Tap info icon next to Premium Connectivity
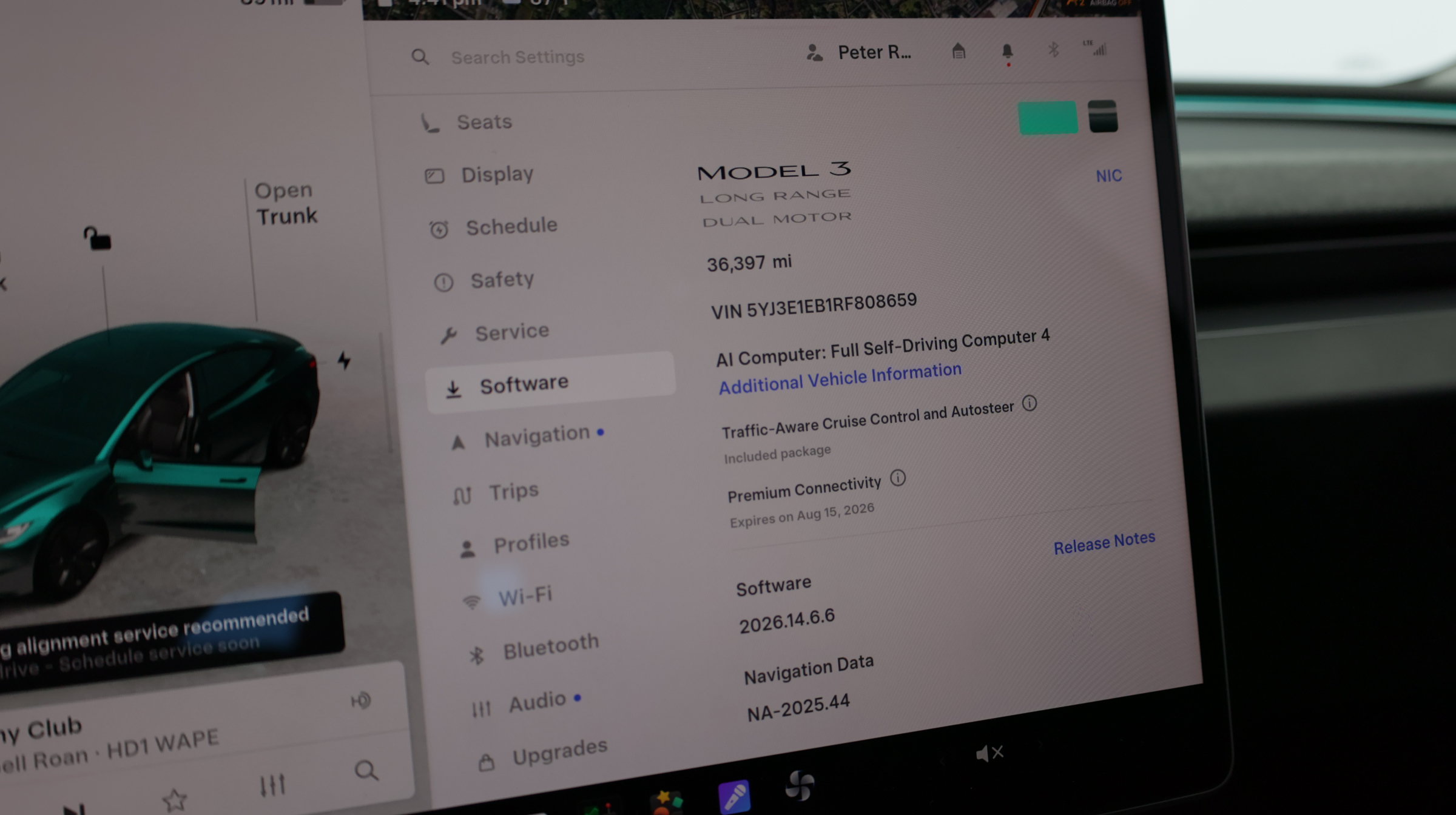Screen dimensions: 1456x815 click(898, 478)
